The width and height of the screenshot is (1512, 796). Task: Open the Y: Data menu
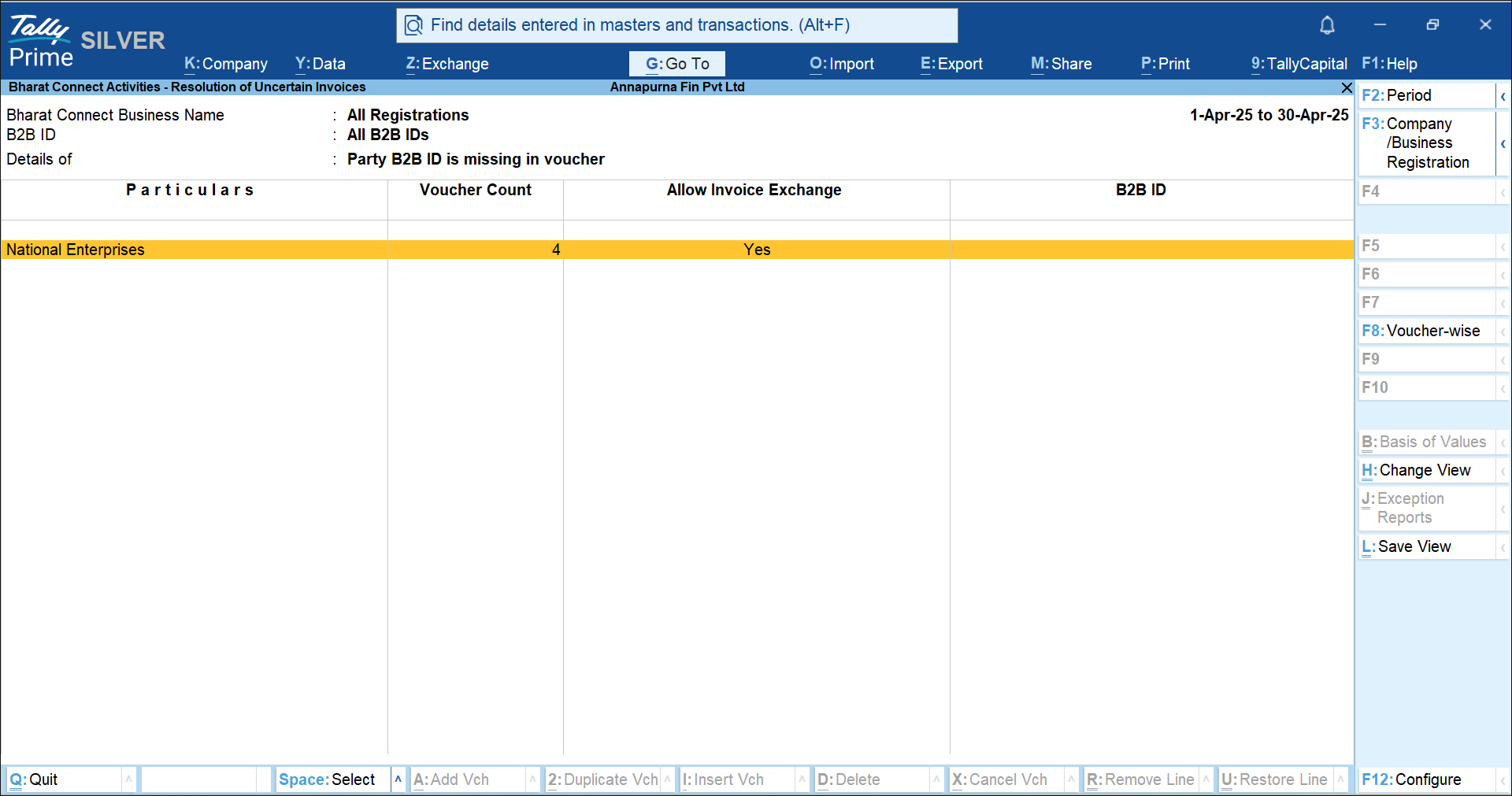pyautogui.click(x=320, y=64)
